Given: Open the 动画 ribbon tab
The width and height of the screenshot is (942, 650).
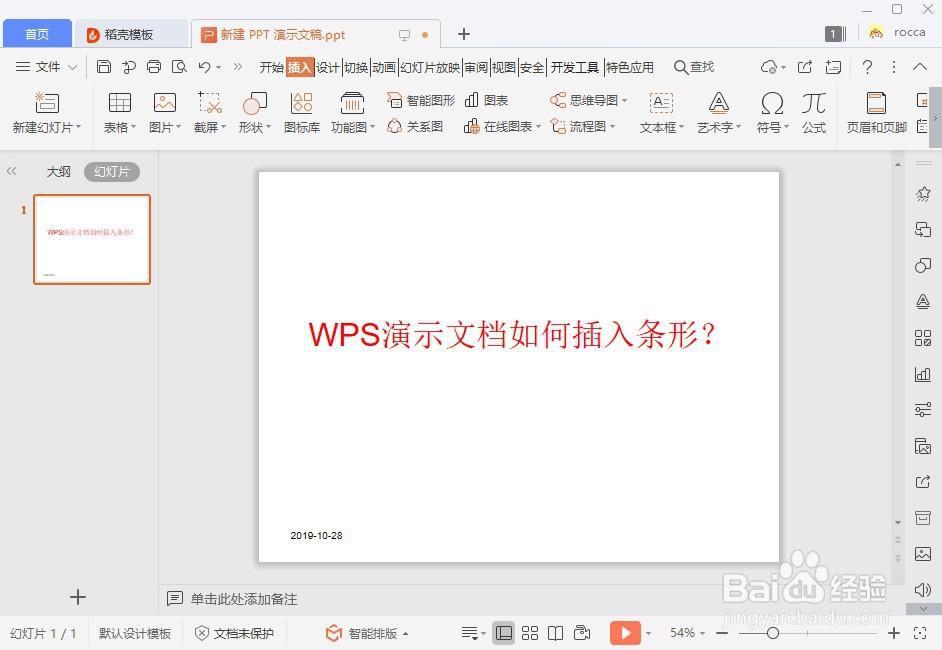Looking at the screenshot, I should [384, 67].
